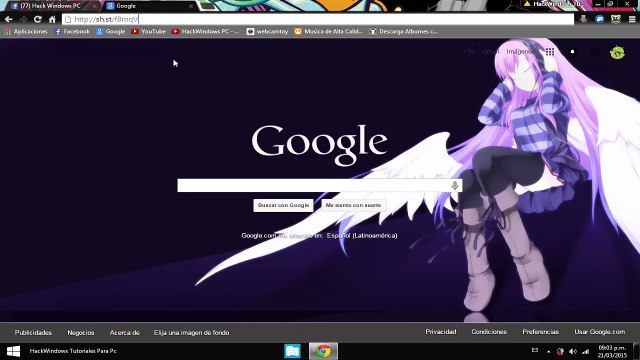Open the Imágenes link
Image resolution: width=640 pixels, height=360 pixels.
point(520,51)
